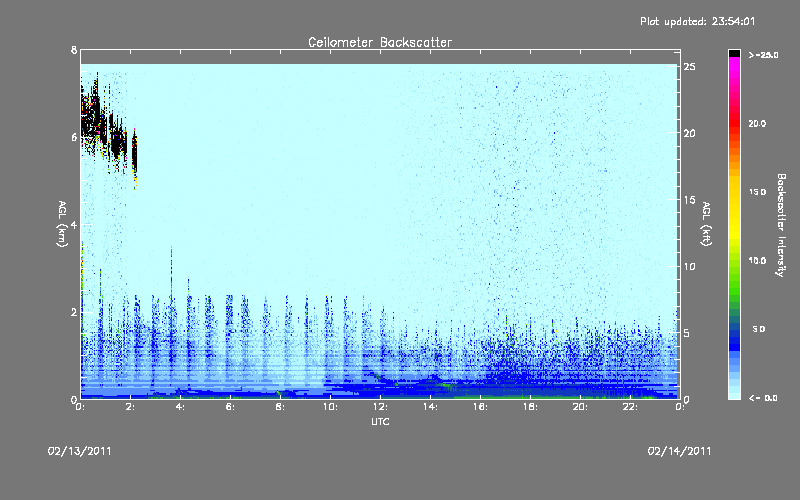Click the "25" tick on the kft axis

click(690, 67)
